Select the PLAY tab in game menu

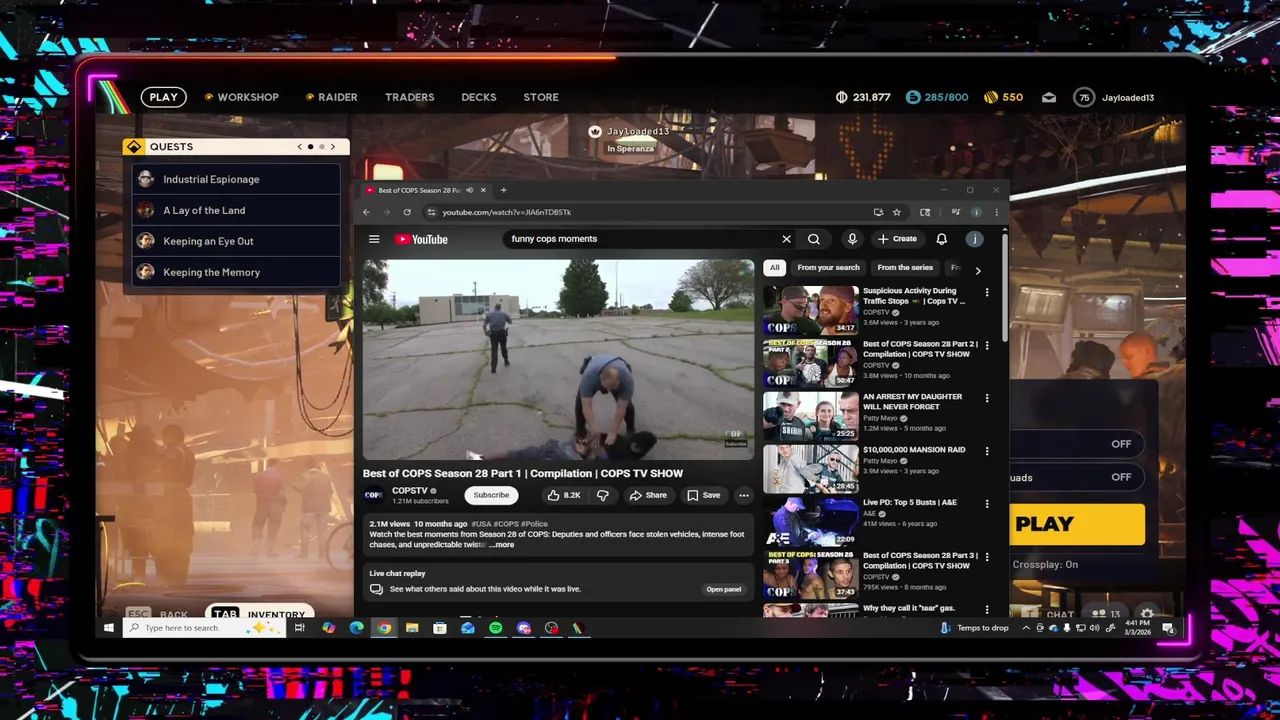164,97
